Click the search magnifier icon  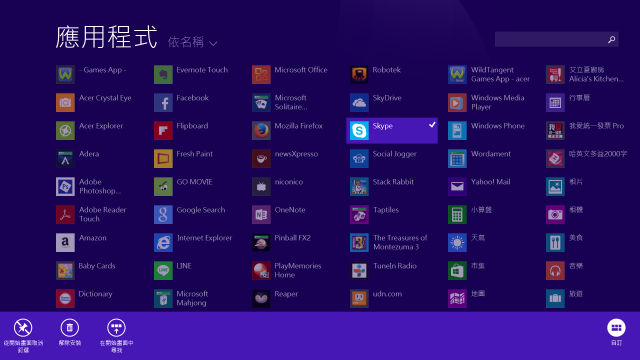point(611,40)
